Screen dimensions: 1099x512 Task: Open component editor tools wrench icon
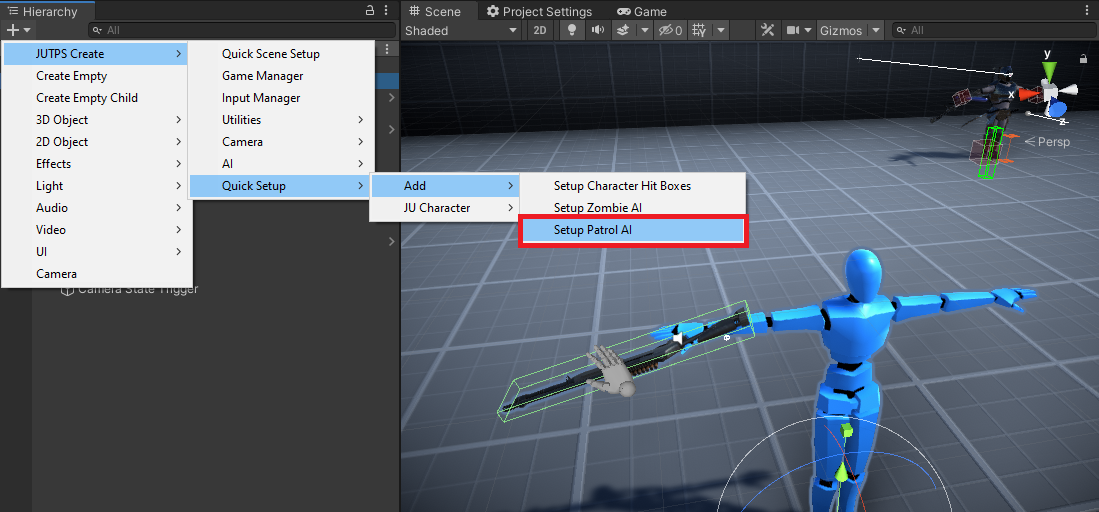tap(767, 30)
